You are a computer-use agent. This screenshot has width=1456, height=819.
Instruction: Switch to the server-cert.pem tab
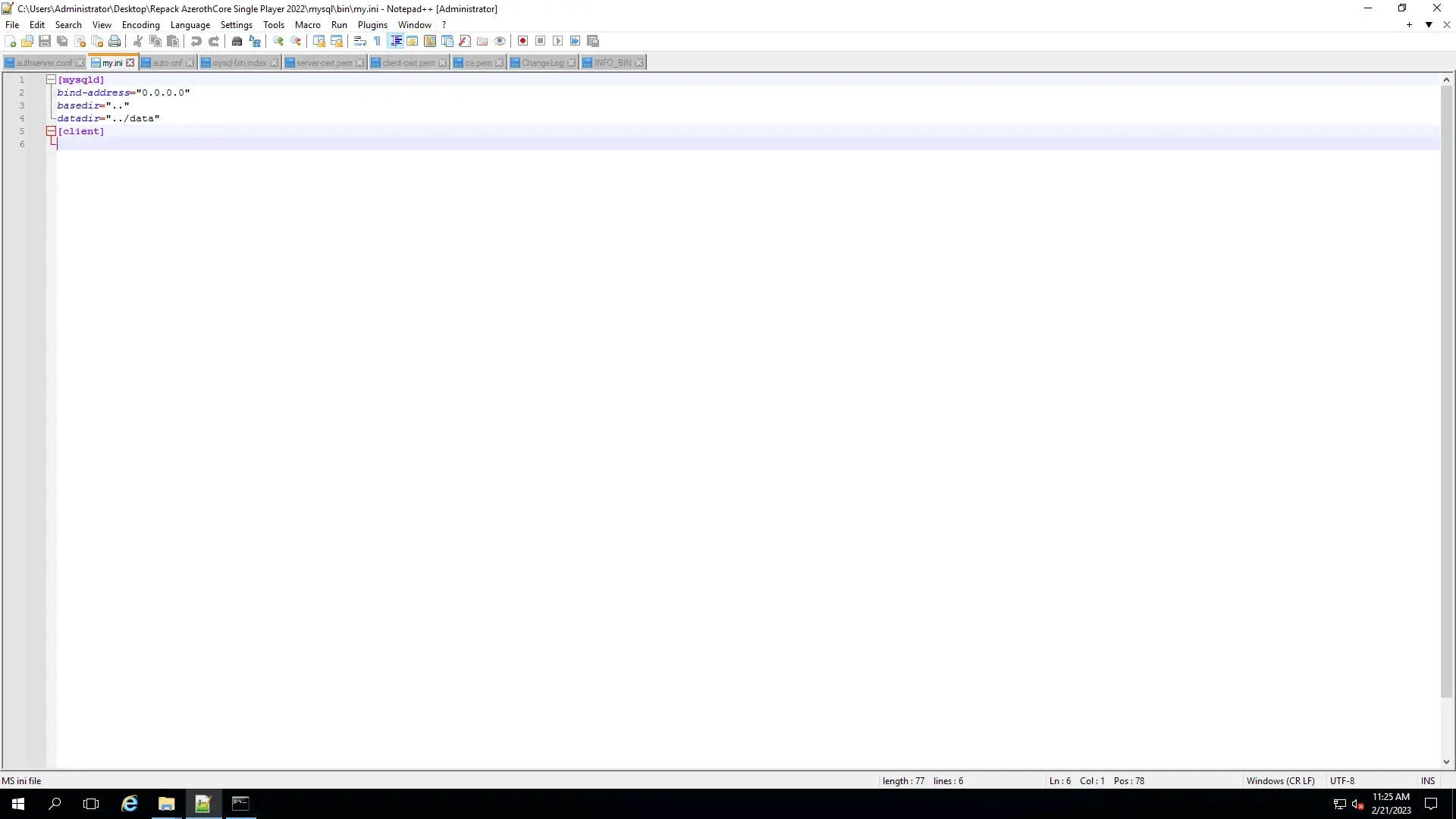click(324, 63)
